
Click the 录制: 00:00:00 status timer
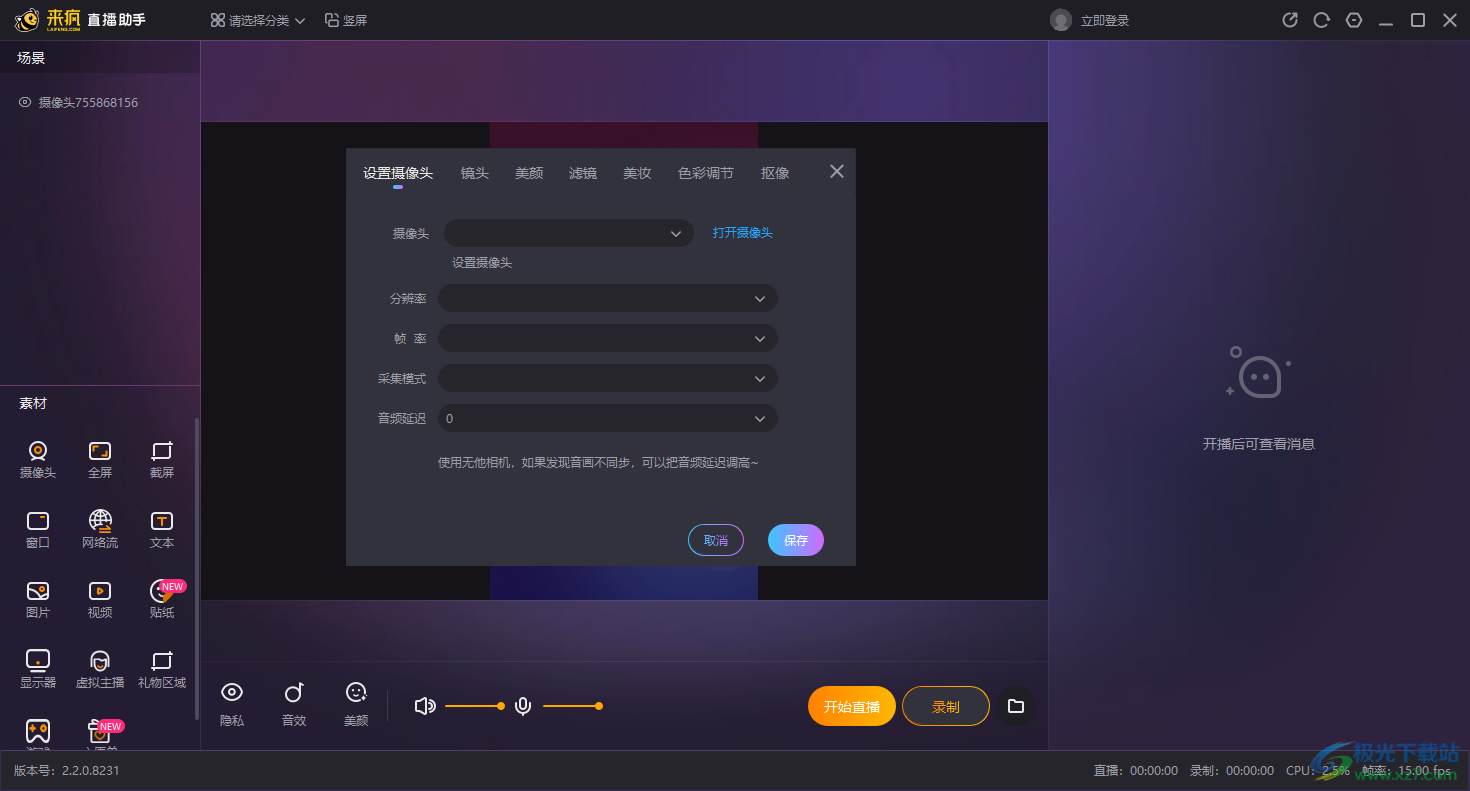coord(1232,771)
